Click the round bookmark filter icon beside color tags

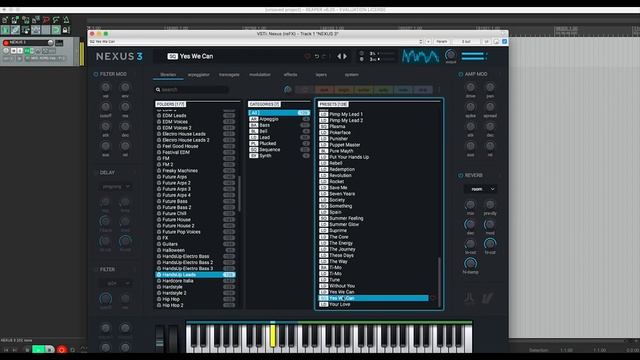click(x=288, y=89)
